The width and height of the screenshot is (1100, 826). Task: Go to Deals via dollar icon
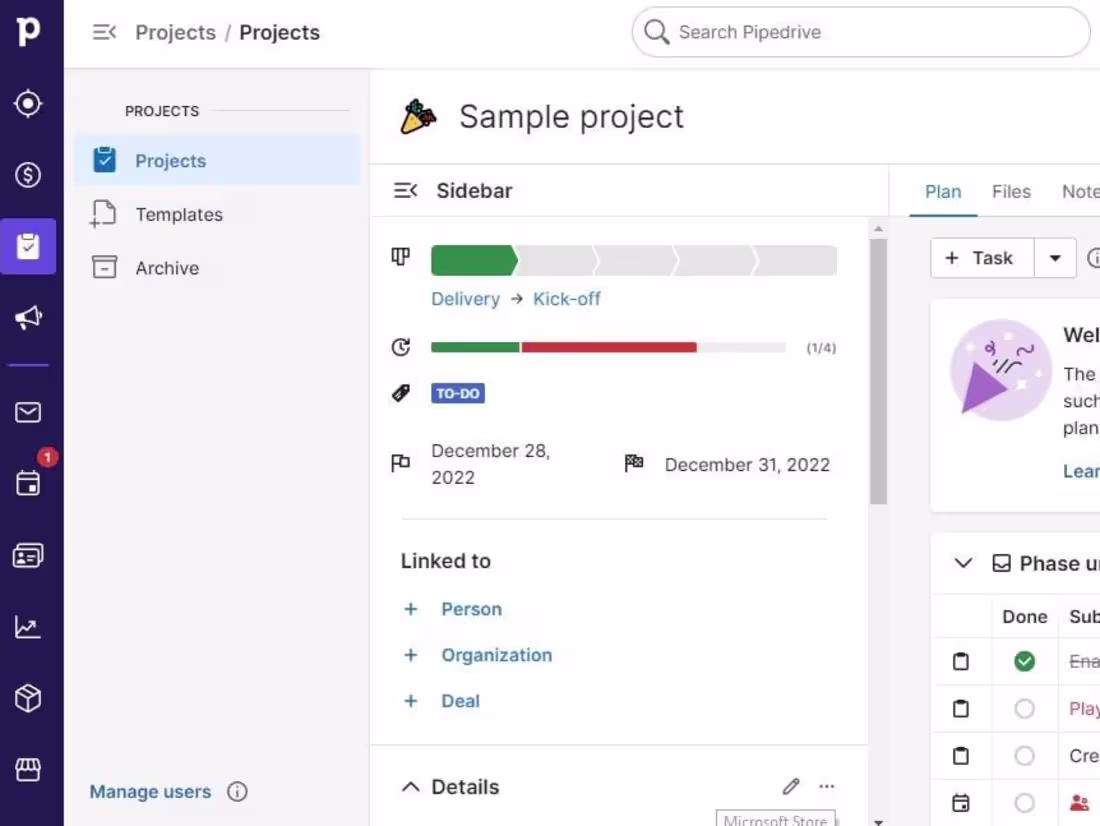[28, 175]
